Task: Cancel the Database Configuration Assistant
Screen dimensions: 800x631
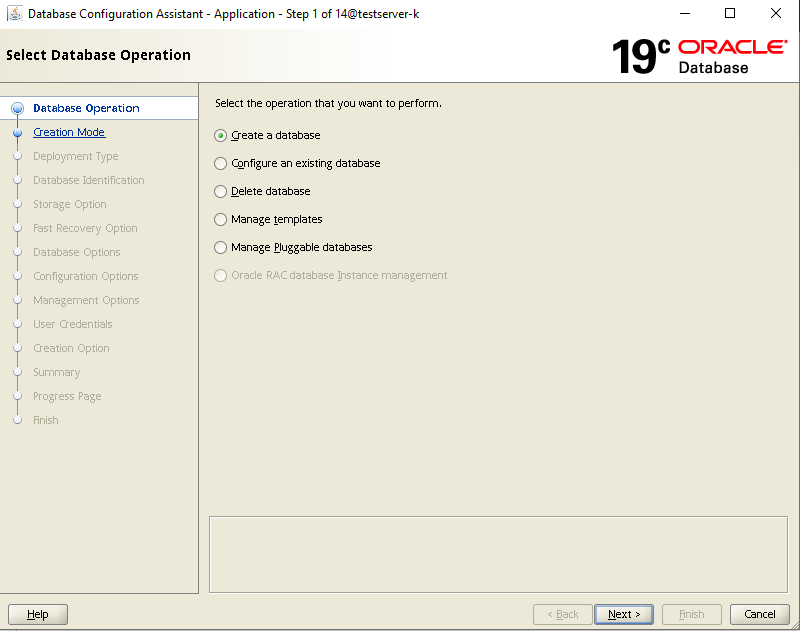Action: [x=760, y=614]
